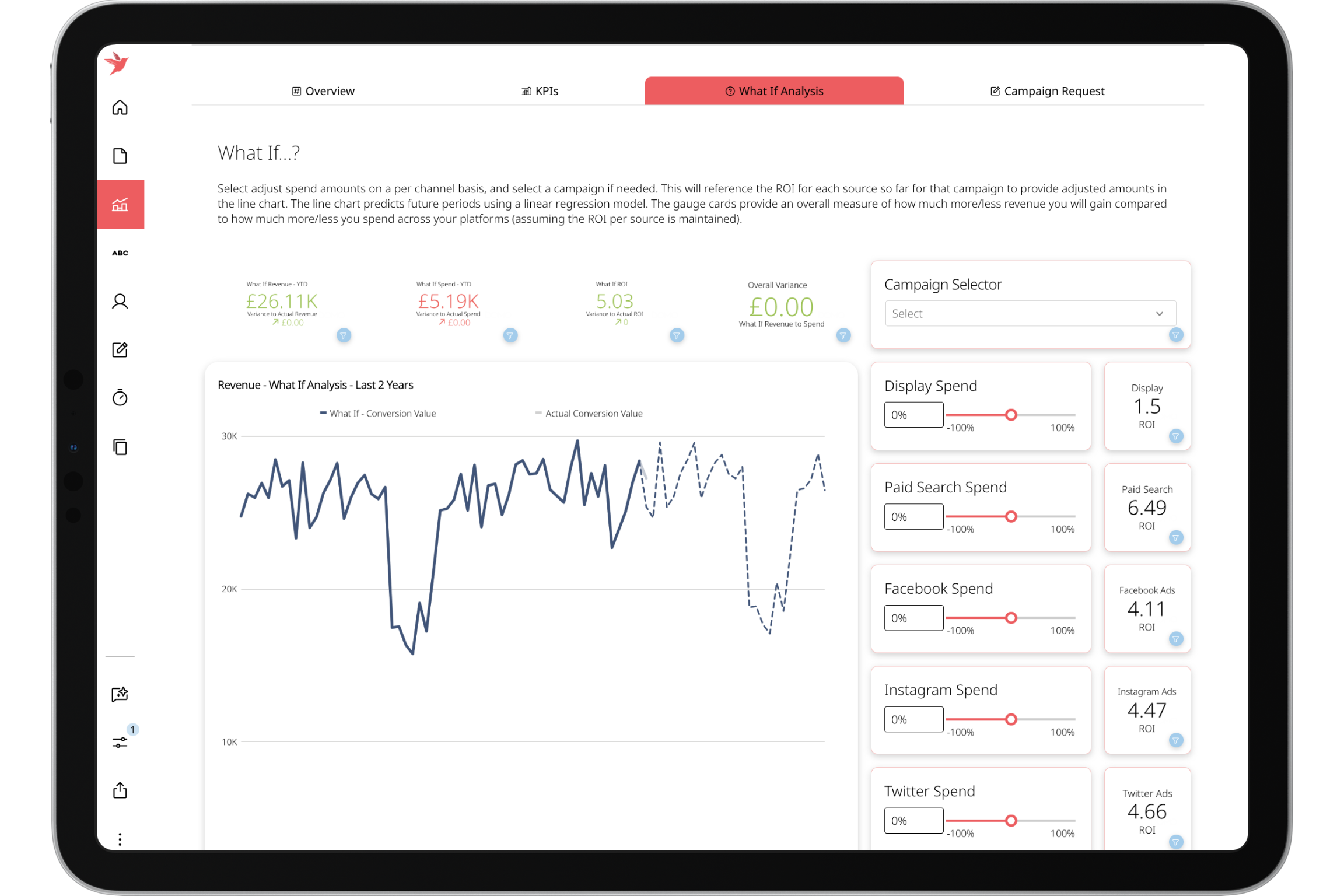1344x896 pixels.
Task: Click the Campaign Selector chevron arrow
Action: click(x=1160, y=314)
